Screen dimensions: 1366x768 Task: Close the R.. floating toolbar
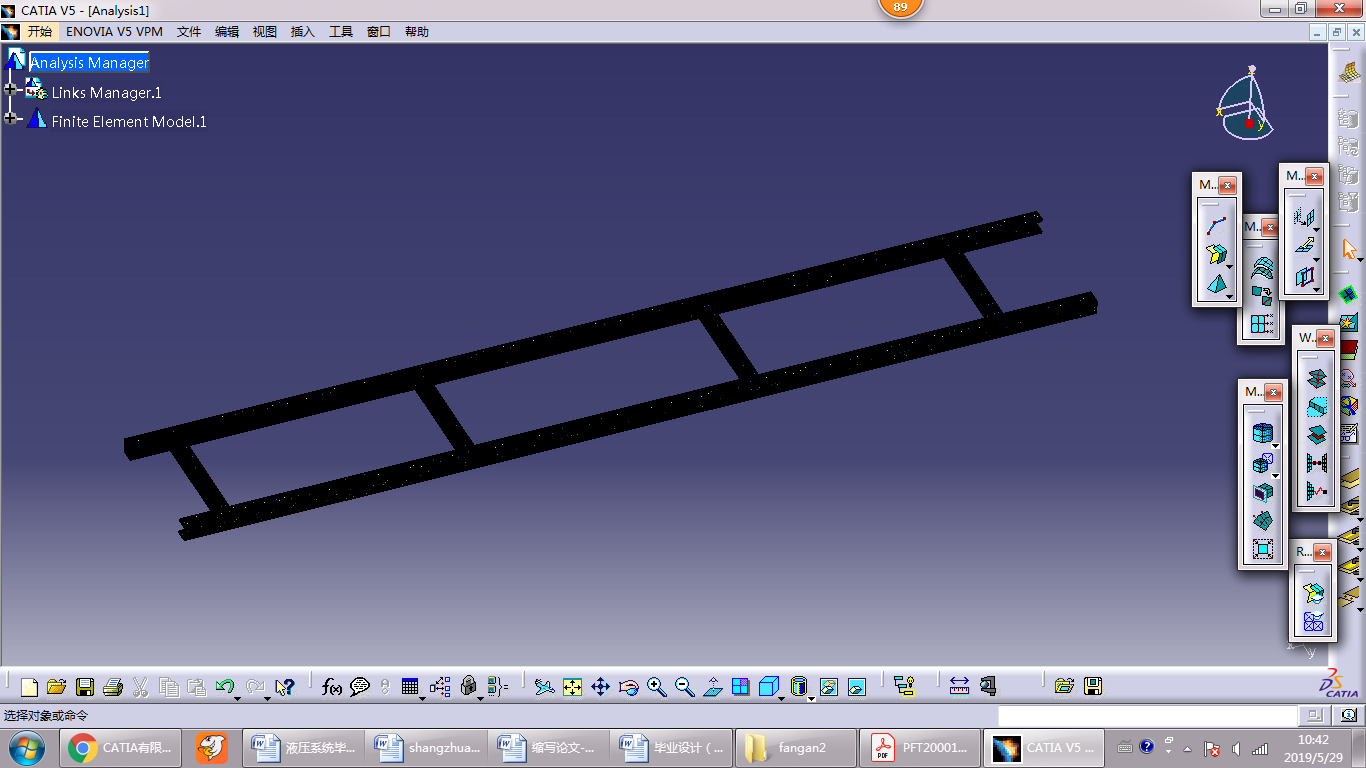point(1323,552)
